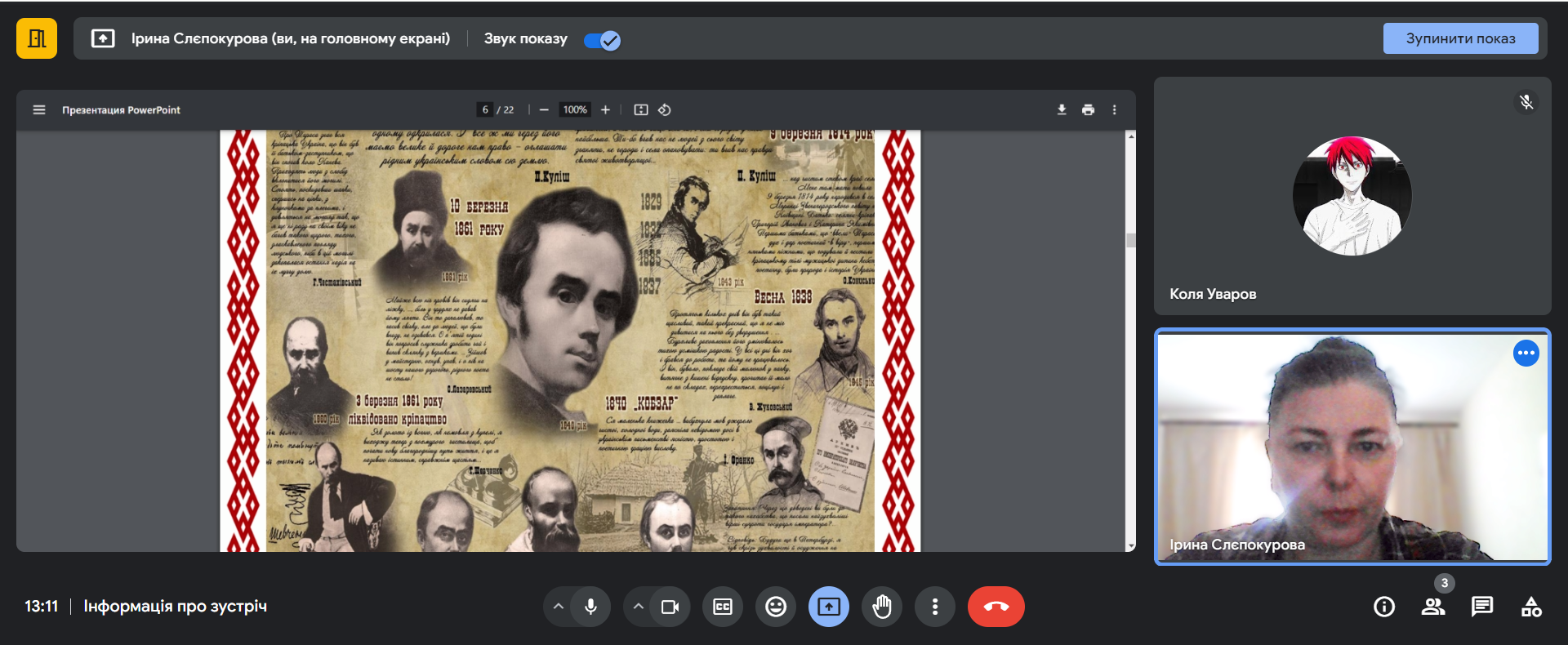Print the presentation document
The width and height of the screenshot is (1568, 645).
[x=1088, y=109]
